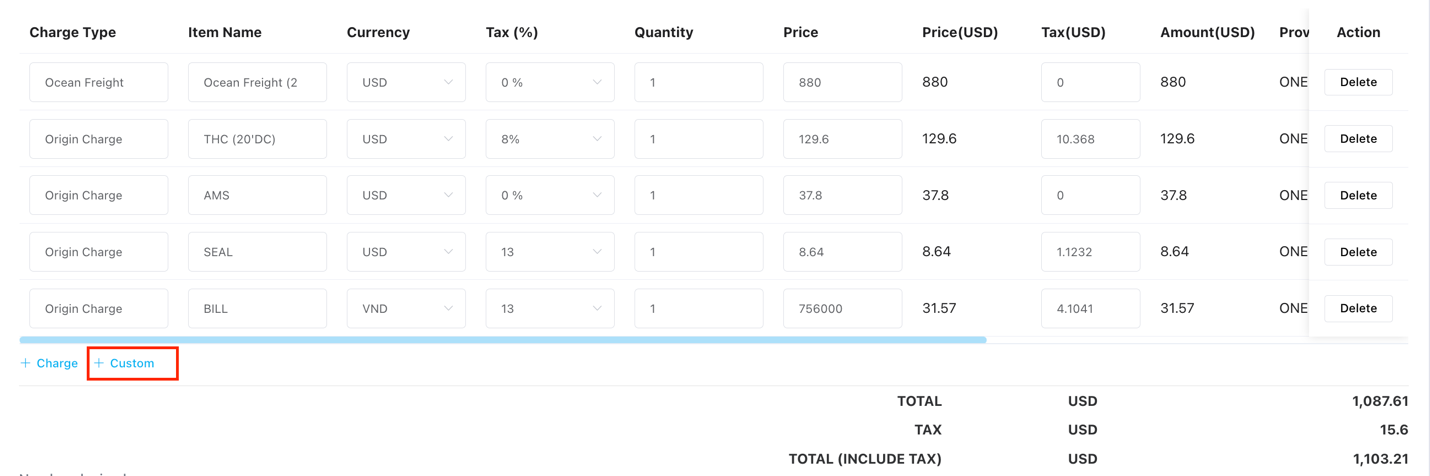
Task: Click the Item Name field showing SEAL
Action: click(257, 252)
